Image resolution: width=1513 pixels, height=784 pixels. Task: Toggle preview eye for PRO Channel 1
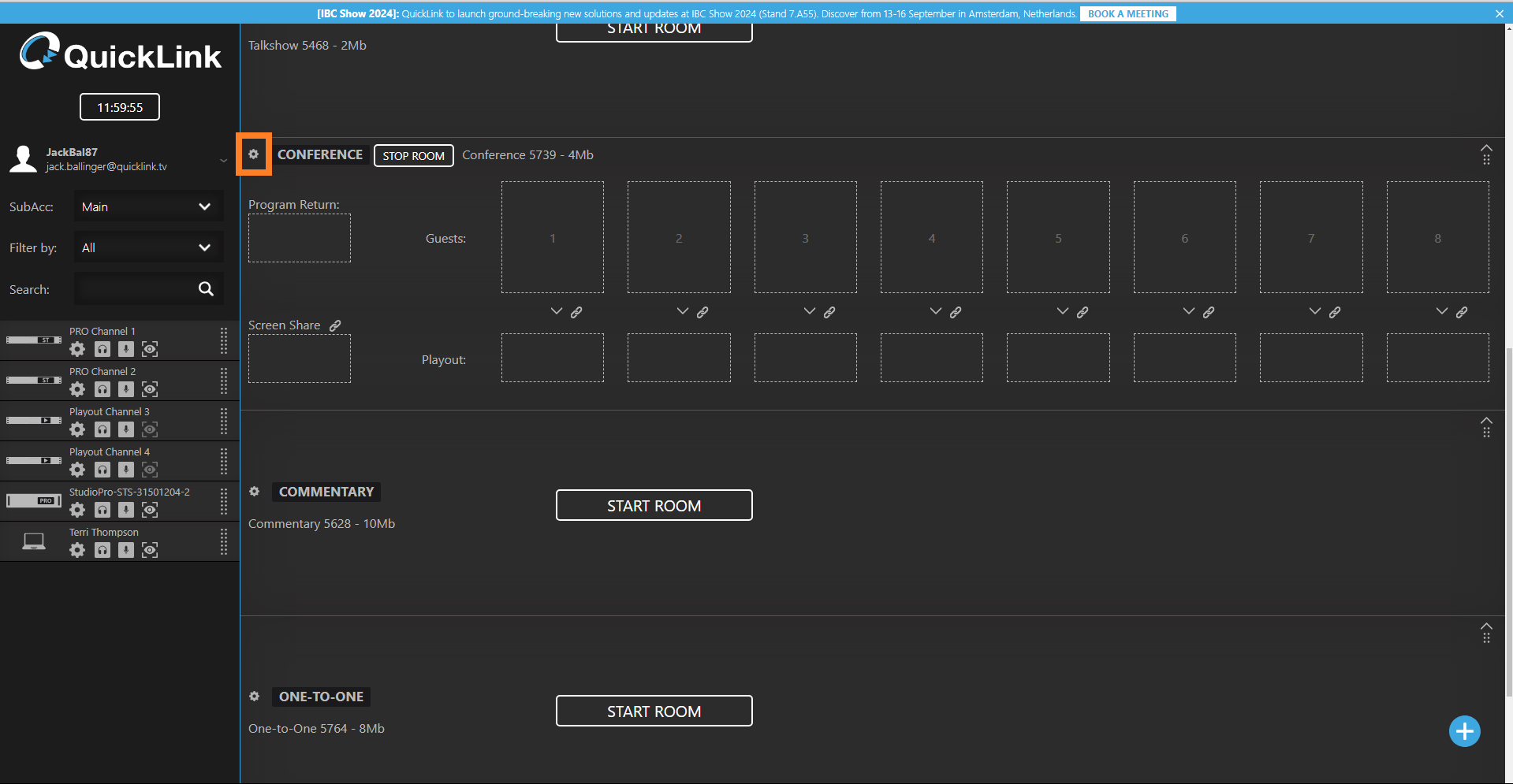point(150,349)
